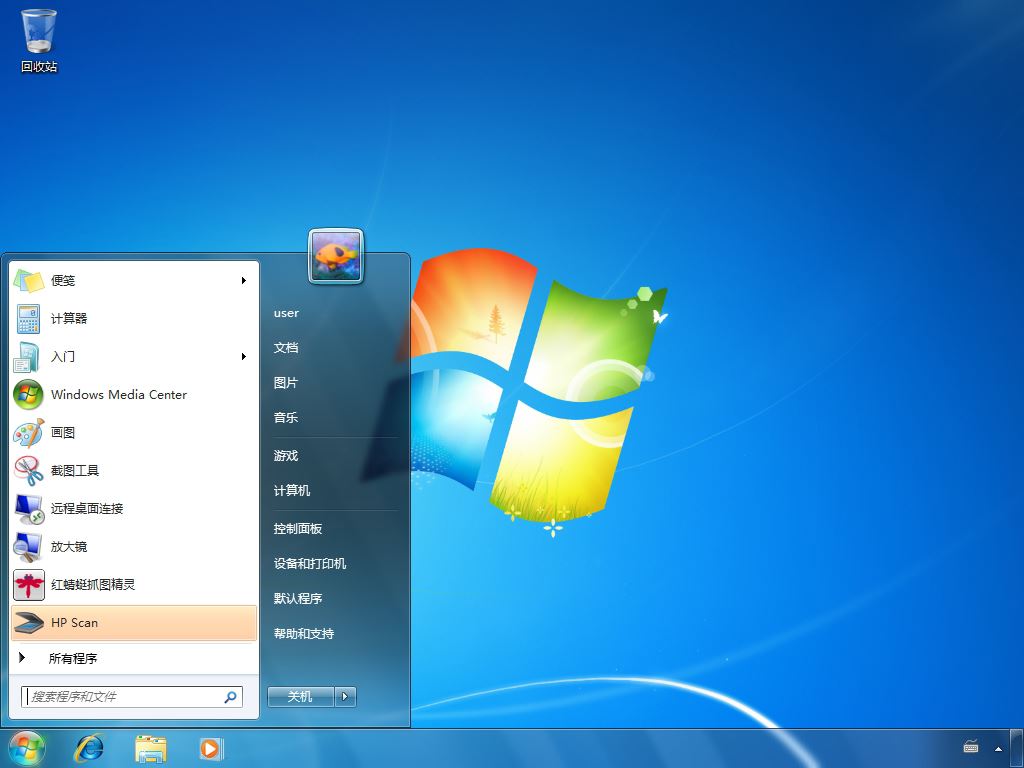Viewport: 1024px width, 768px height.
Task: Click the Sticky Notes (便笺) icon
Action: [28, 280]
